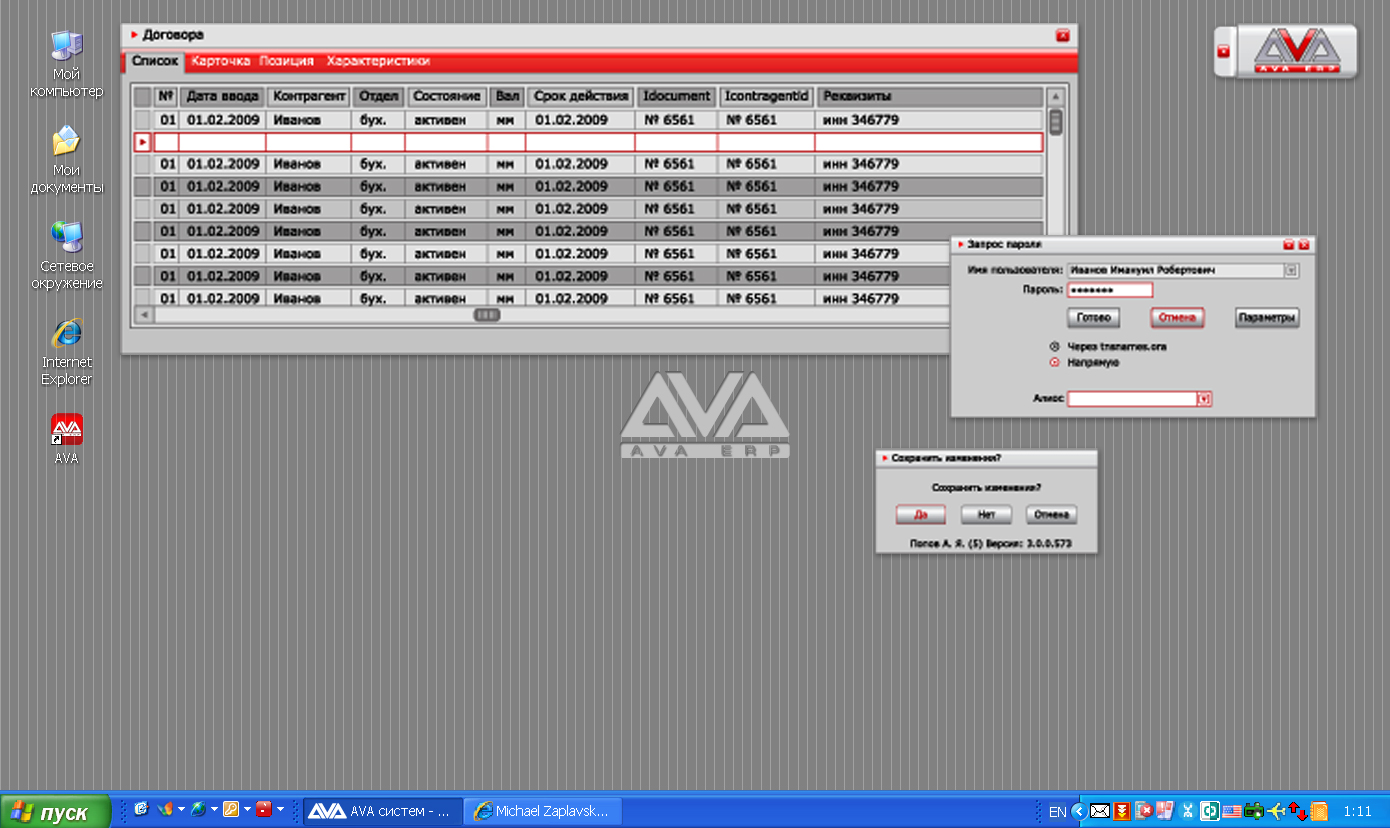Expand hidden tray icons with chevron
This screenshot has height=828, width=1390.
pyautogui.click(x=1078, y=811)
